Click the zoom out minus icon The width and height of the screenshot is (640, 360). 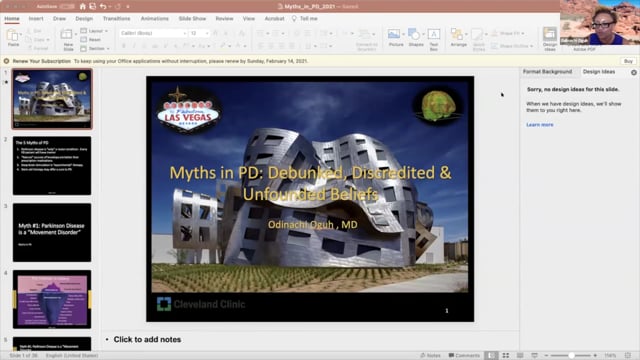pyautogui.click(x=547, y=356)
